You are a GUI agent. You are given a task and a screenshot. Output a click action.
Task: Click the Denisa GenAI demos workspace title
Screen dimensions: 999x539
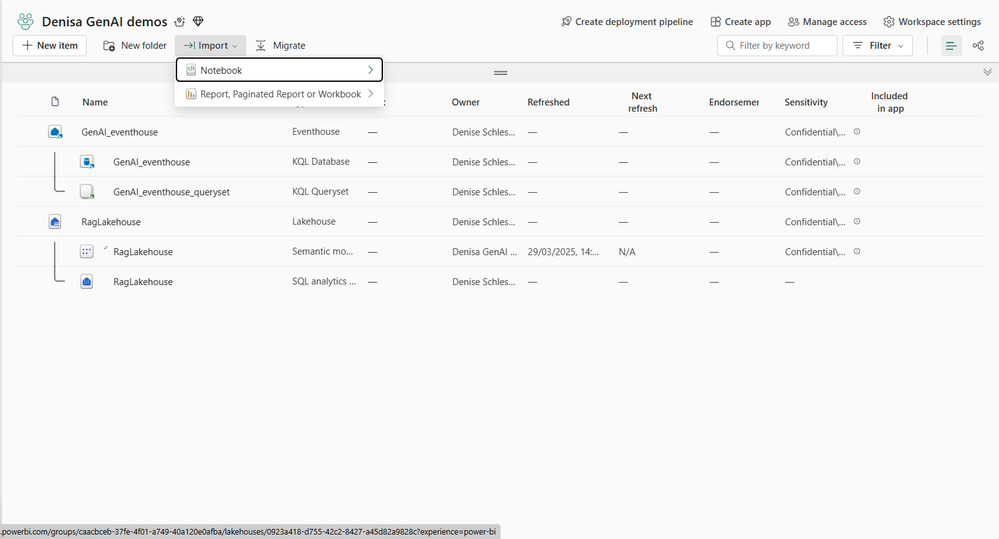click(x=104, y=22)
